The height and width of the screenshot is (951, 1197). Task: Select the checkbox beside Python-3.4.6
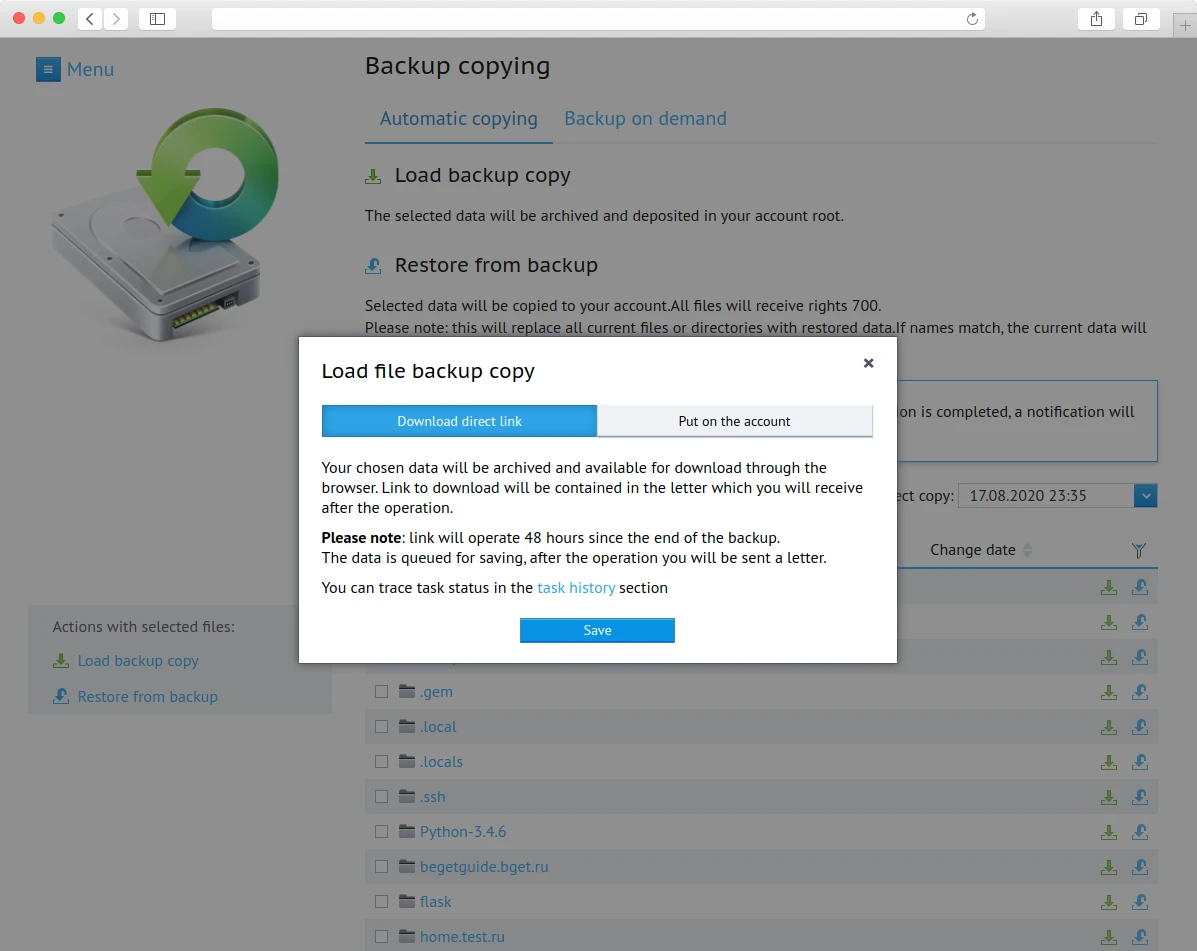(381, 831)
